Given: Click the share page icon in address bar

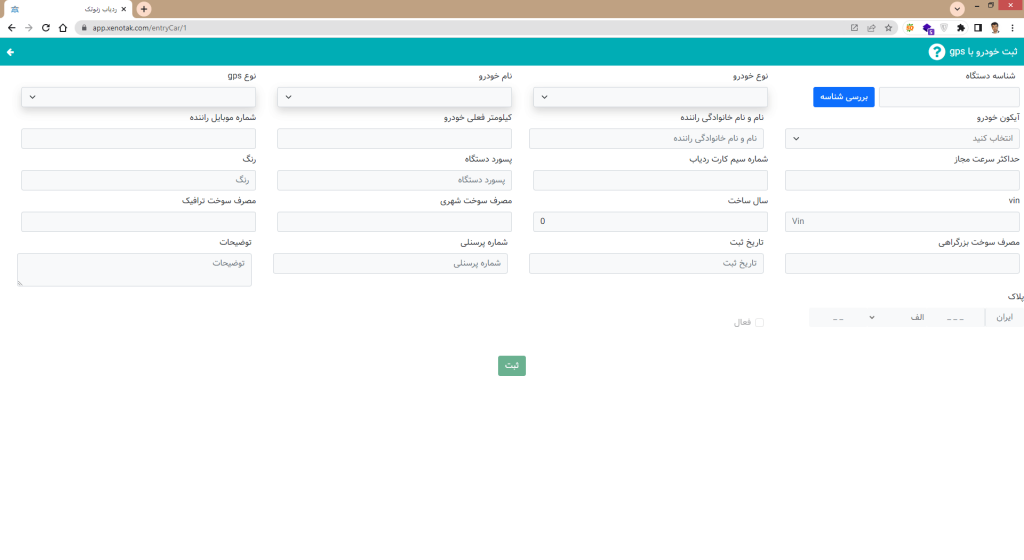Looking at the screenshot, I should [x=871, y=27].
